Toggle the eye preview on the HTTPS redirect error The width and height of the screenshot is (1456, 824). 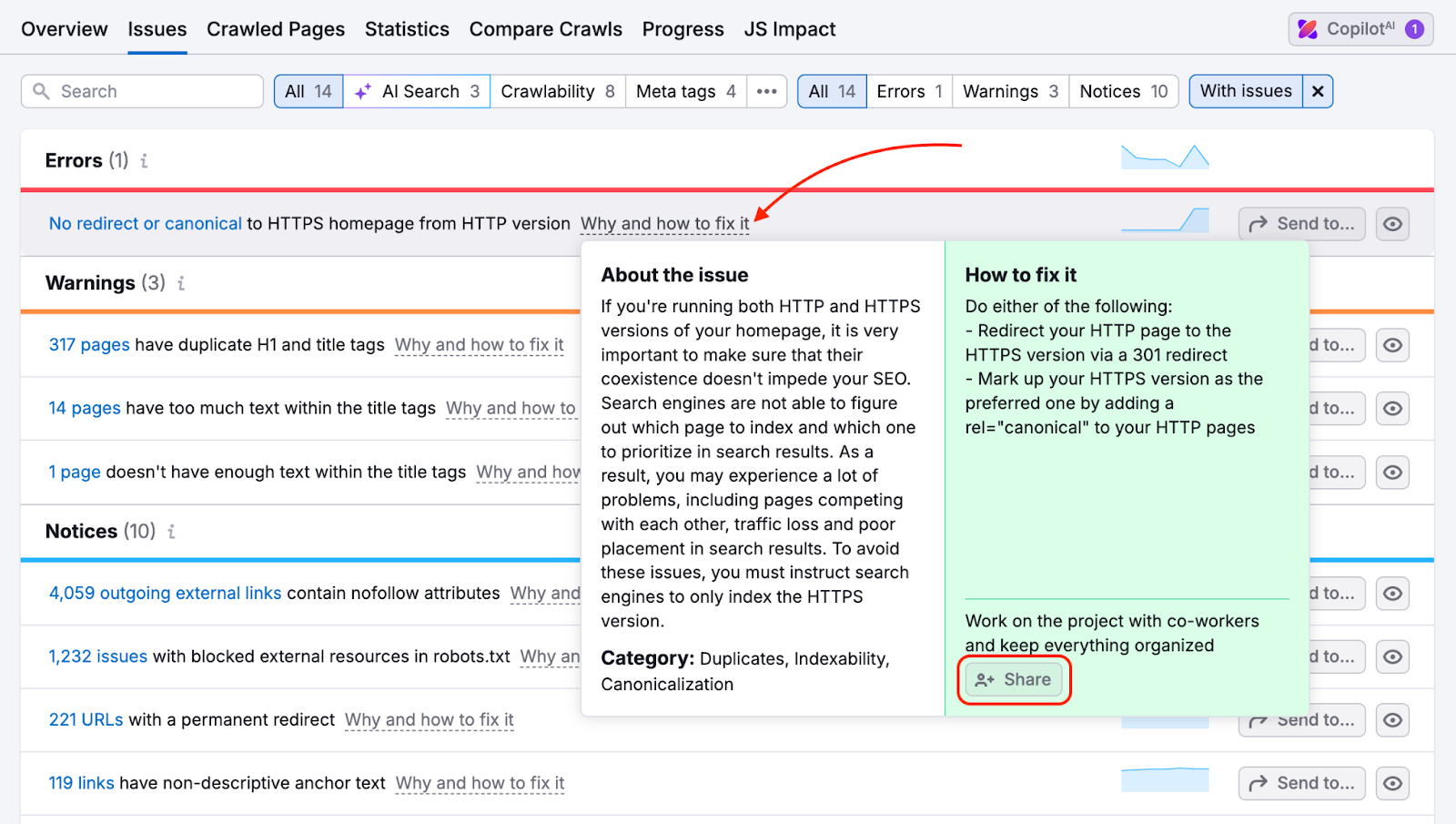pos(1392,224)
